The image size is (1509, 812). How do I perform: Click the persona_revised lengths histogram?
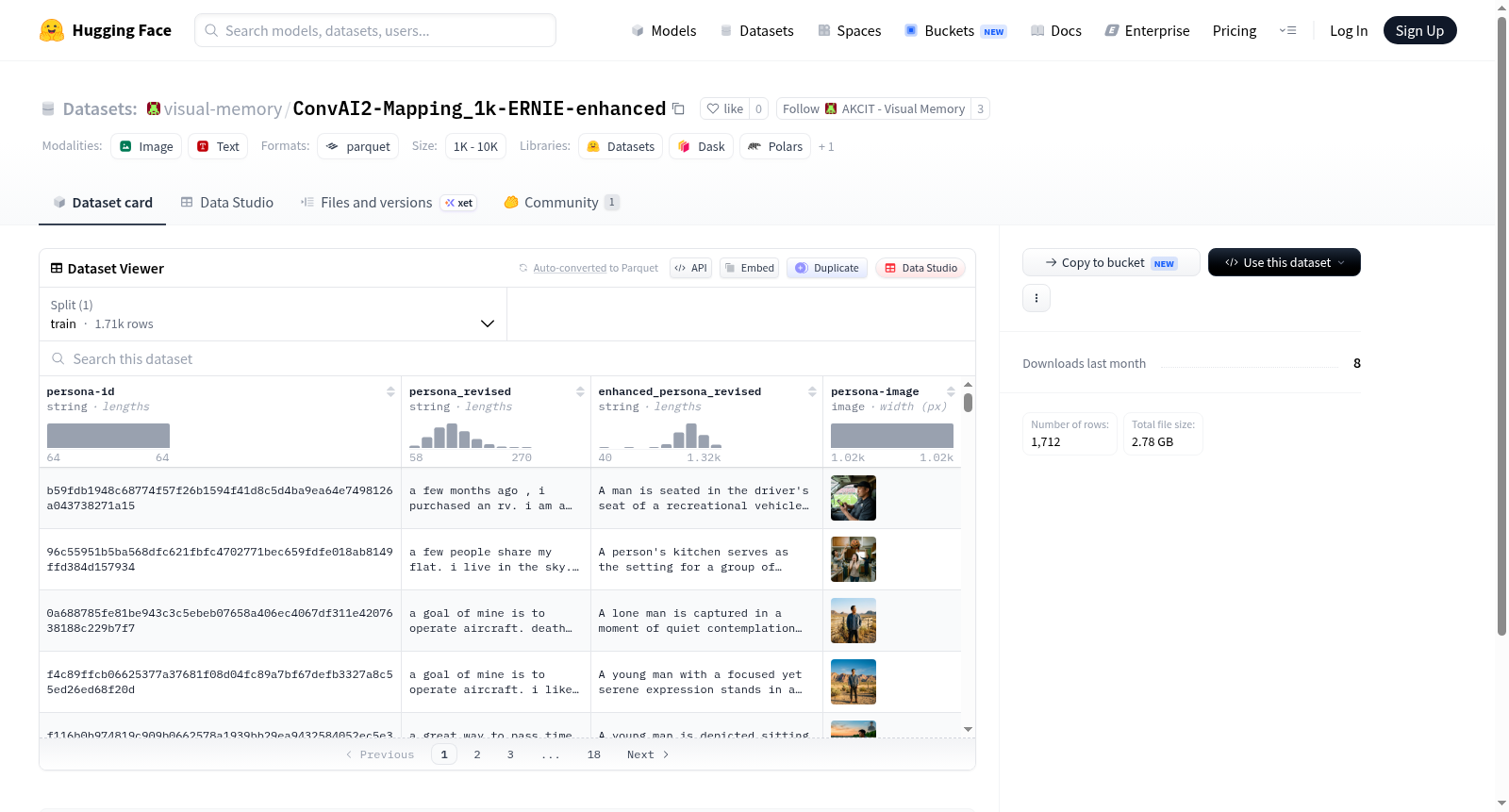click(471, 436)
